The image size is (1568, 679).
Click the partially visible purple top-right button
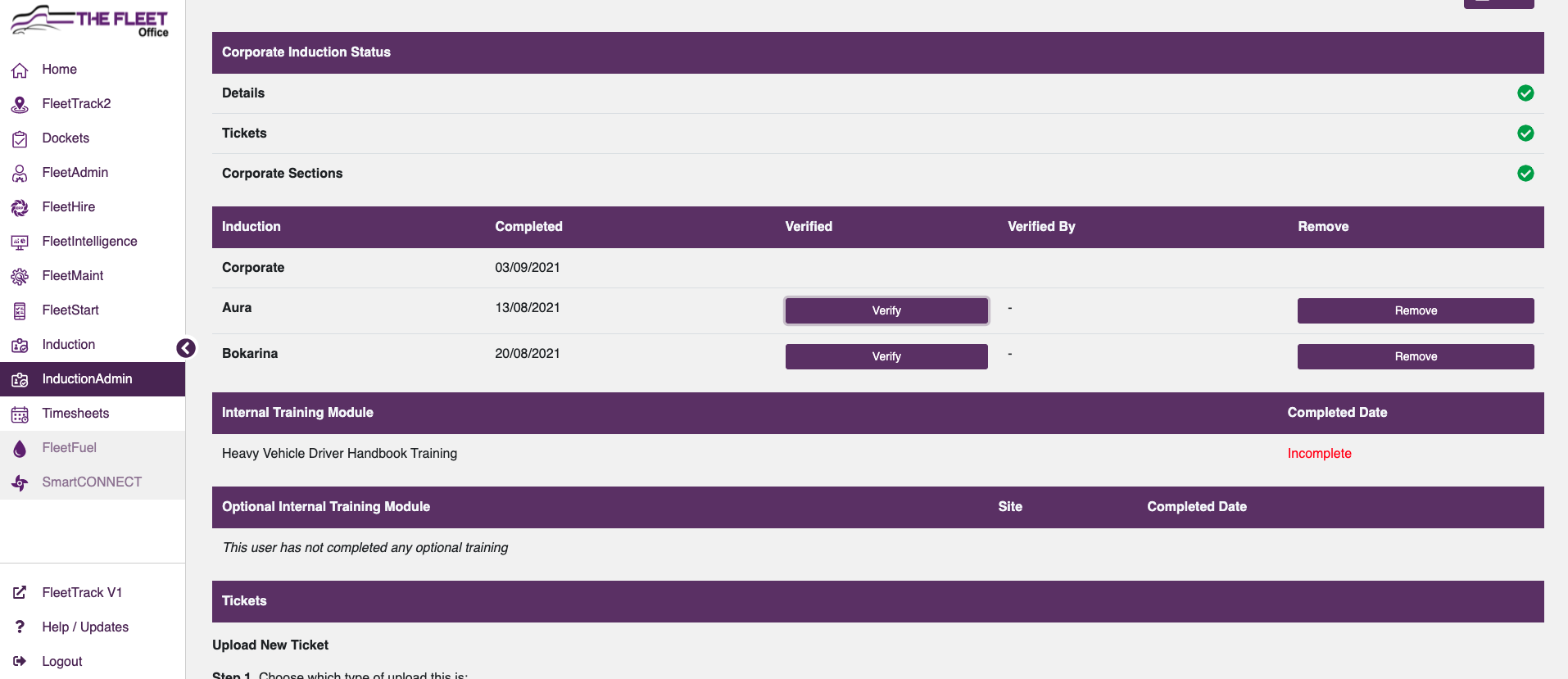[1499, 4]
